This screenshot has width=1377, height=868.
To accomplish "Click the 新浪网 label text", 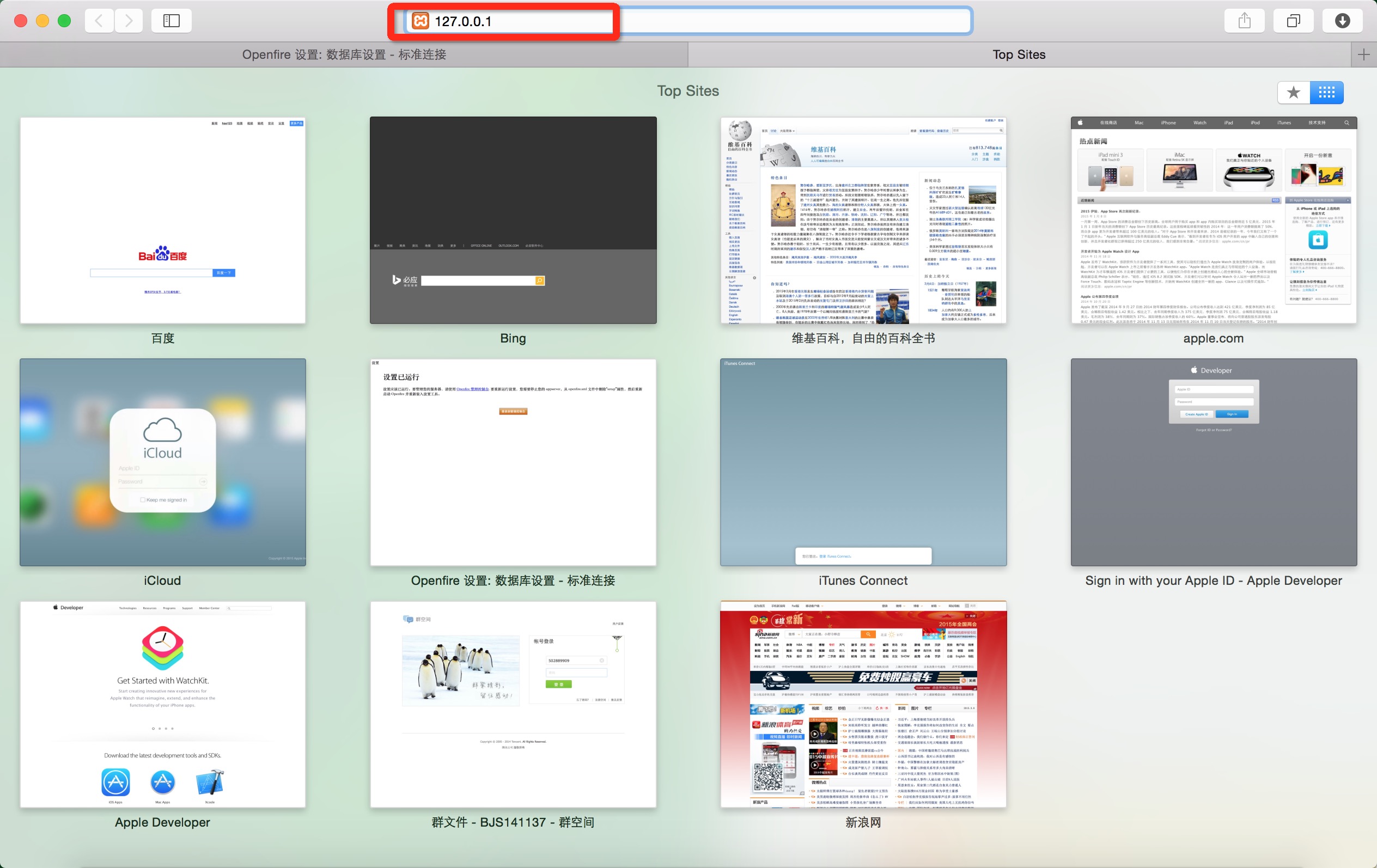I will tap(863, 822).
